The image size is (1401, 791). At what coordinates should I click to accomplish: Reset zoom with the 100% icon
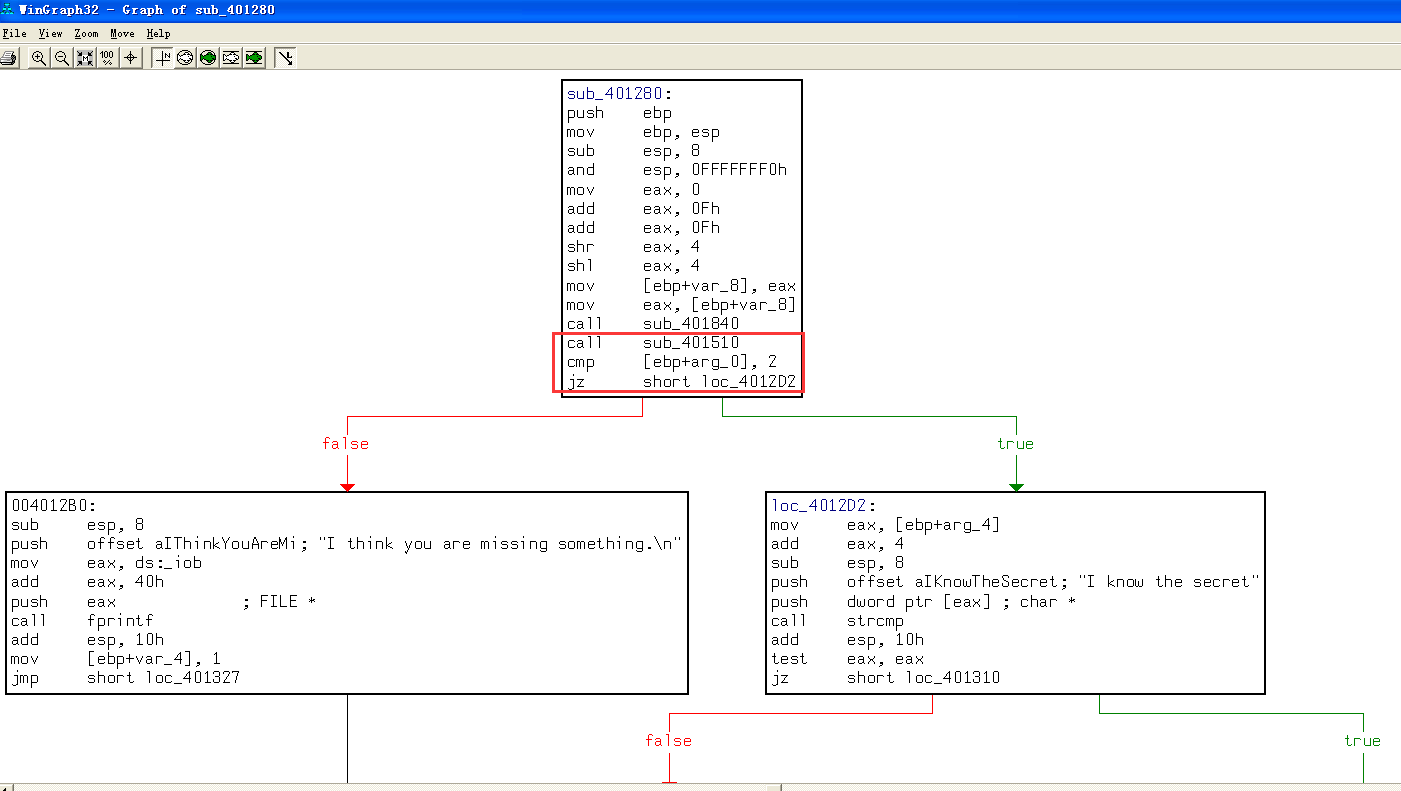(x=108, y=58)
